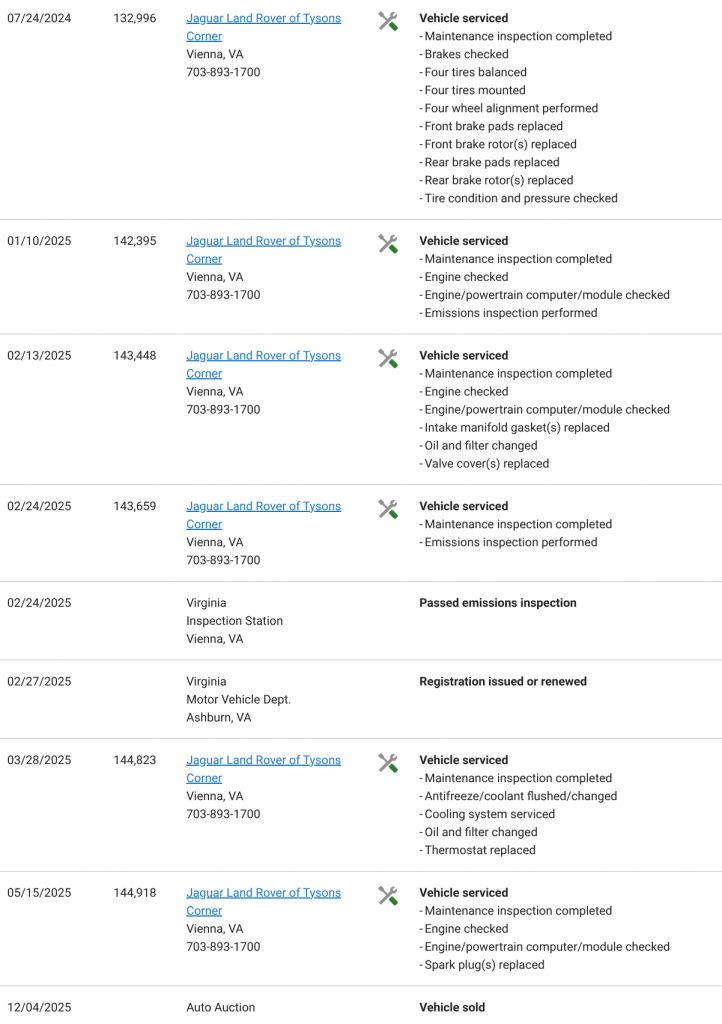Open Jaguar Land Rover link for 143,659 miles entry
This screenshot has height=1024, width=722.
click(263, 515)
